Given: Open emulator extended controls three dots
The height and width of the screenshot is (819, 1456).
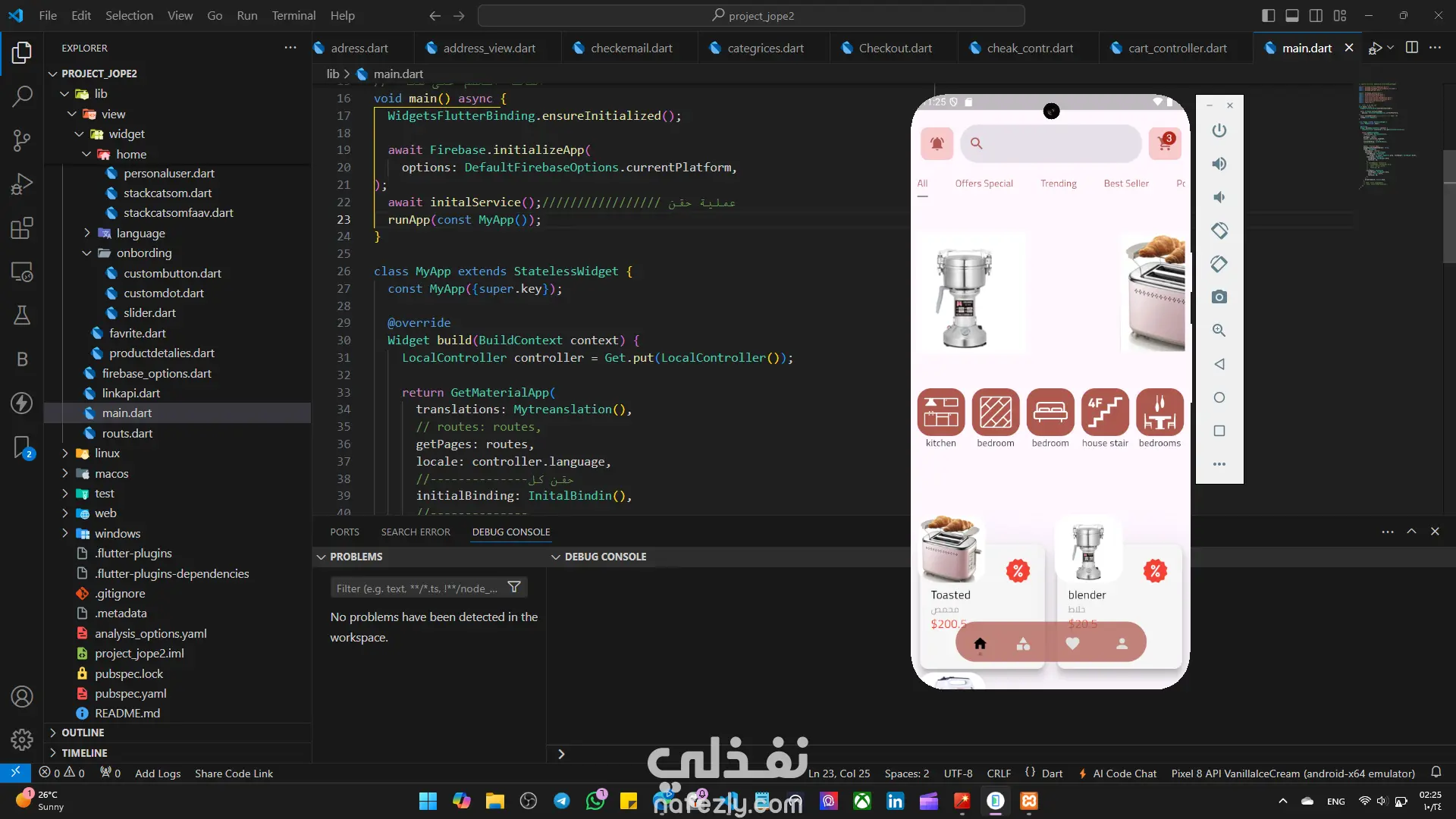Looking at the screenshot, I should (x=1219, y=464).
